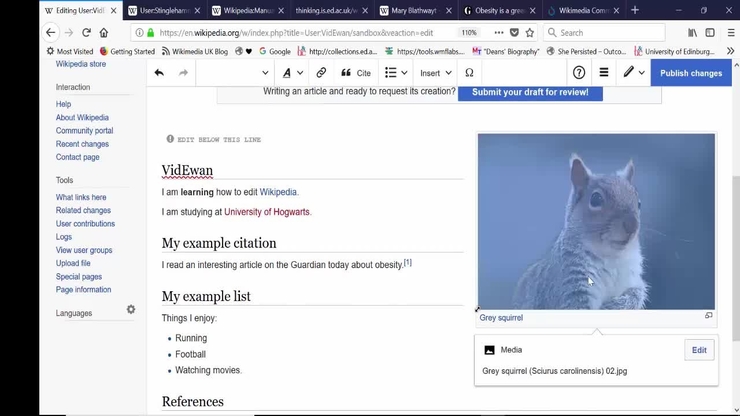Open Community portal link
The image size is (740, 416).
84,130
